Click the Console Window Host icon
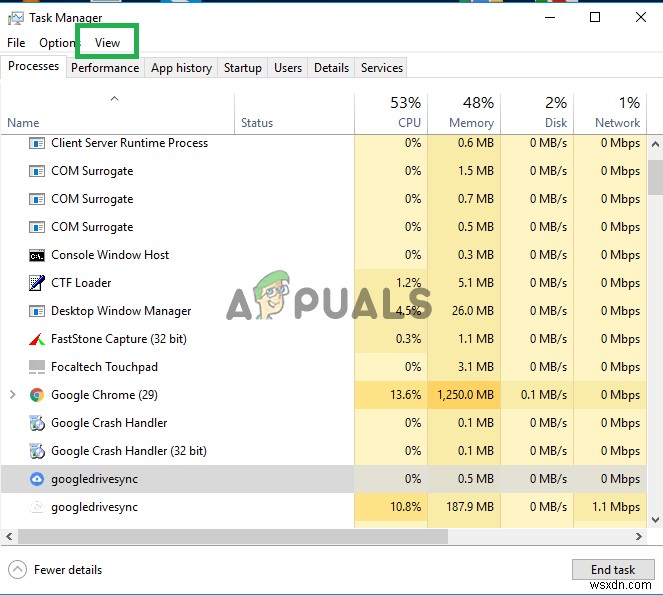 [x=37, y=255]
